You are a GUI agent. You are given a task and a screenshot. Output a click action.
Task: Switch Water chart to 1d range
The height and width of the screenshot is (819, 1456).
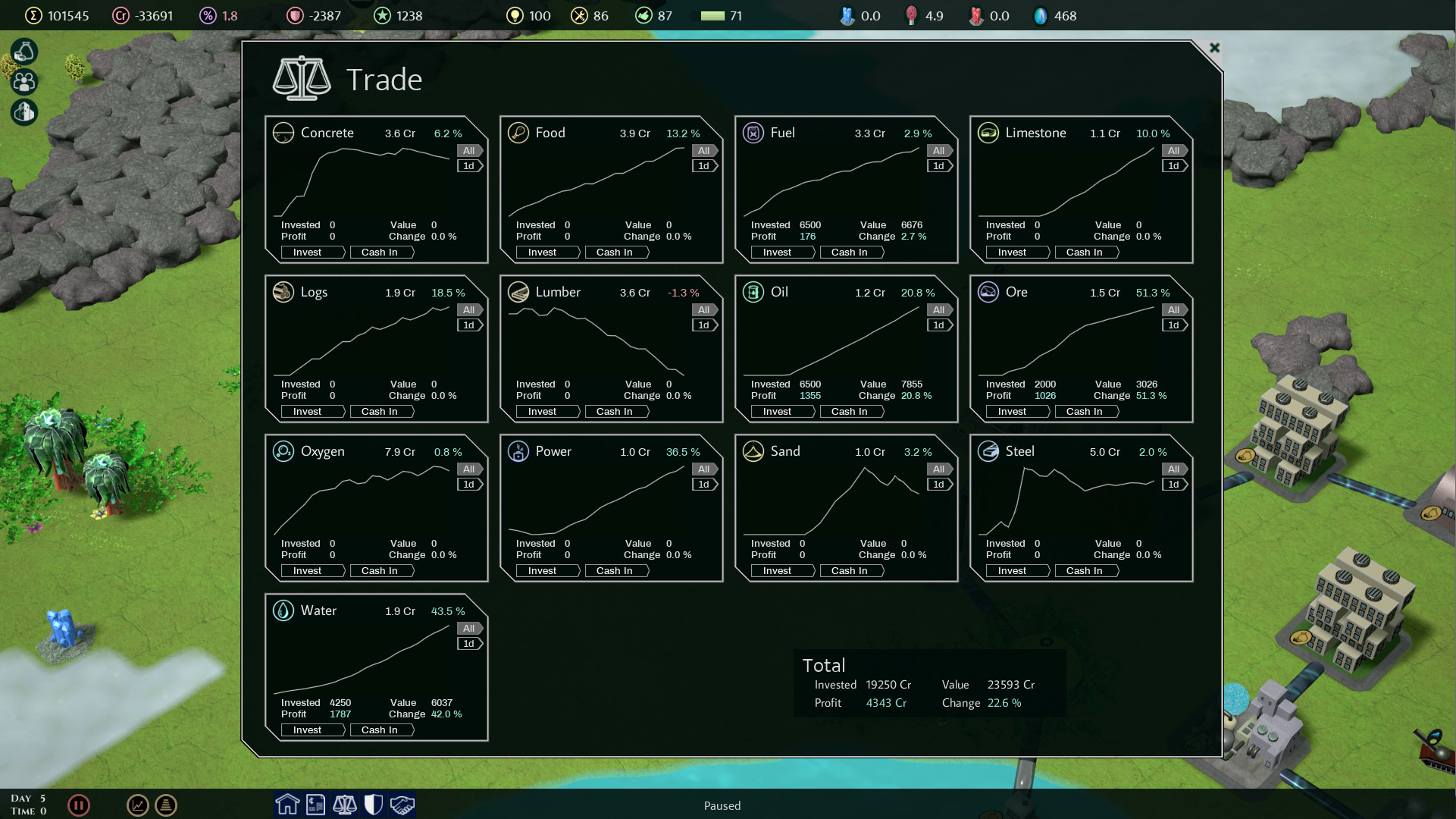point(469,644)
